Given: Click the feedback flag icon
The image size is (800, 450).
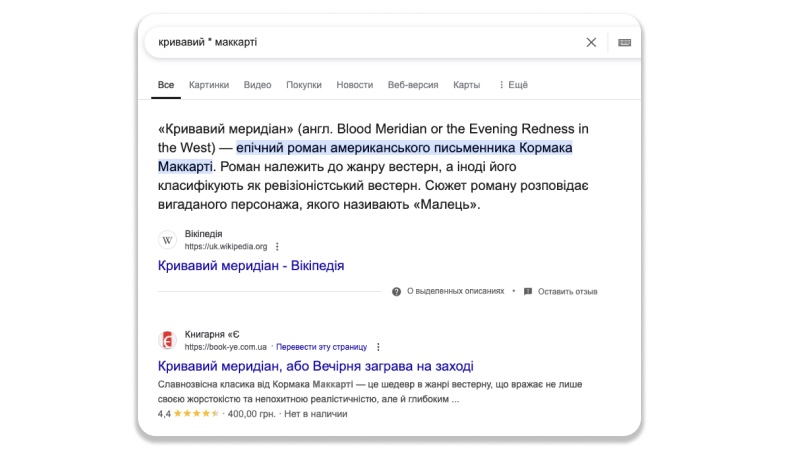Looking at the screenshot, I should 528,291.
